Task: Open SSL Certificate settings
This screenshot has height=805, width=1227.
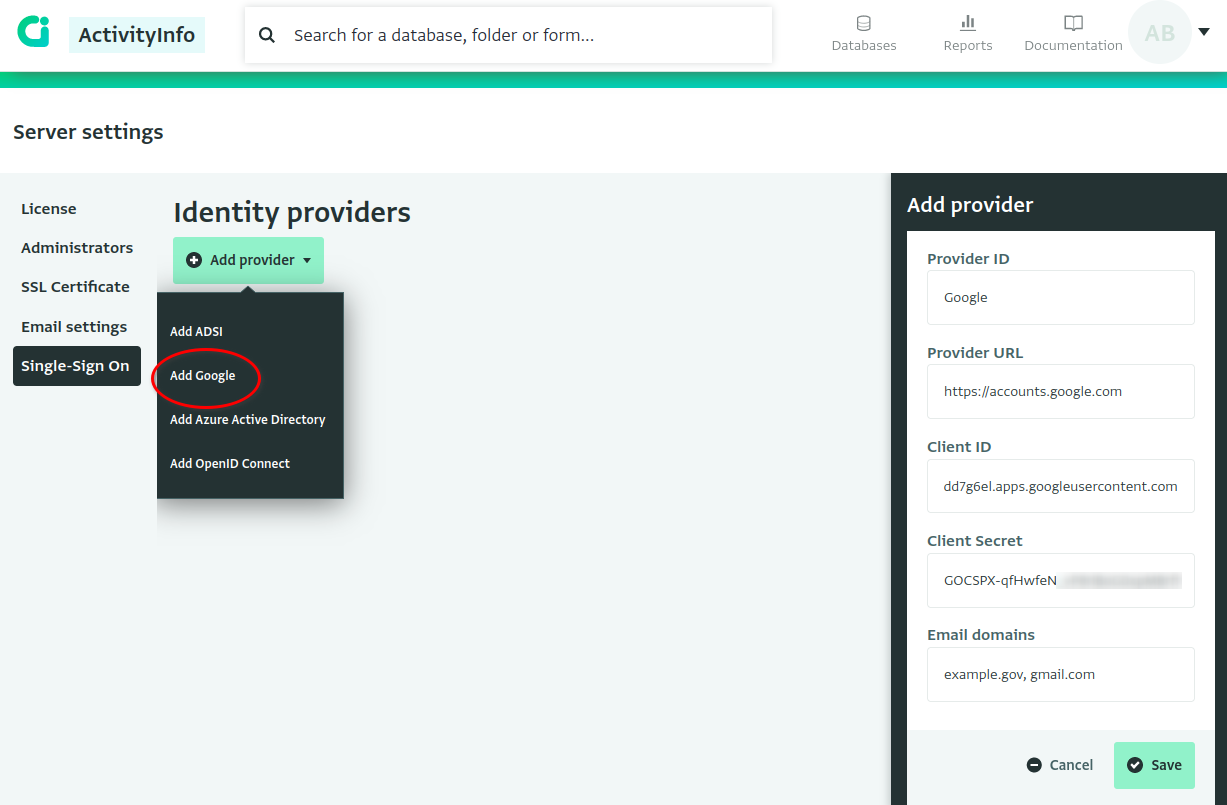Action: click(75, 287)
